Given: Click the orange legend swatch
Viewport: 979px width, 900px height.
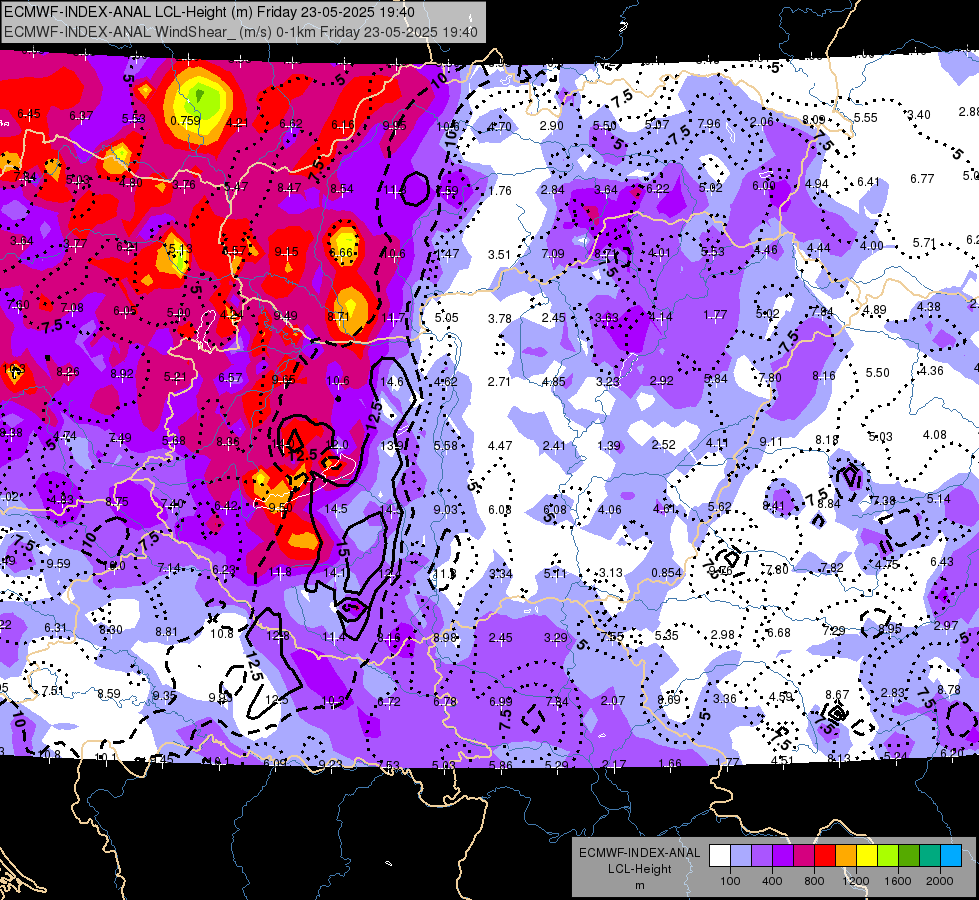Looking at the screenshot, I should (846, 856).
